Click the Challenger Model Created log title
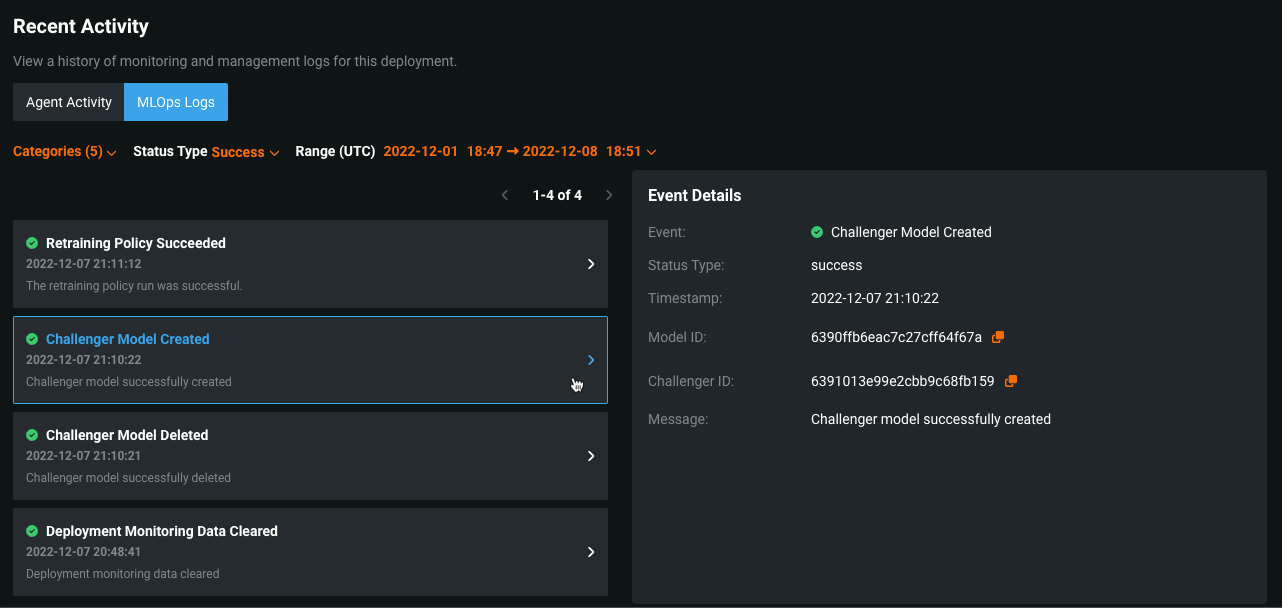1282x608 pixels. coord(128,339)
